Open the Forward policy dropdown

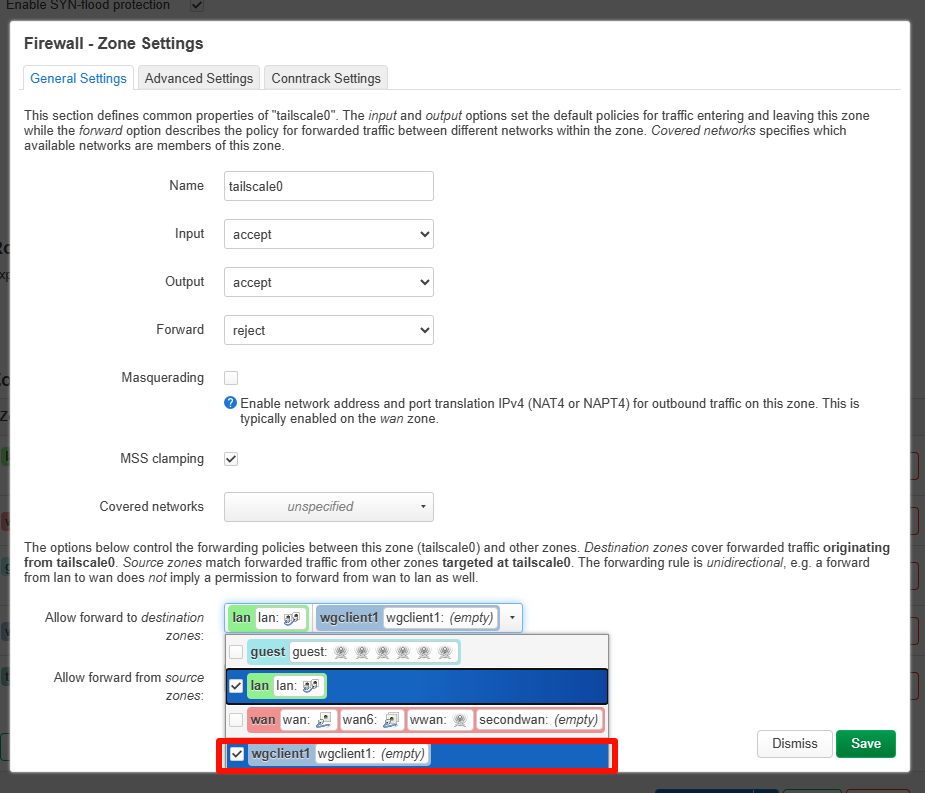point(328,330)
